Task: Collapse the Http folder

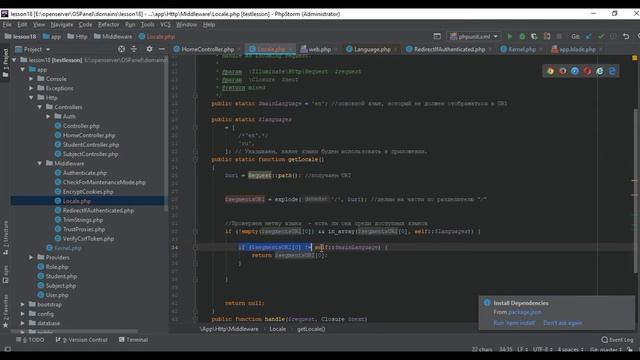Action: (31, 98)
